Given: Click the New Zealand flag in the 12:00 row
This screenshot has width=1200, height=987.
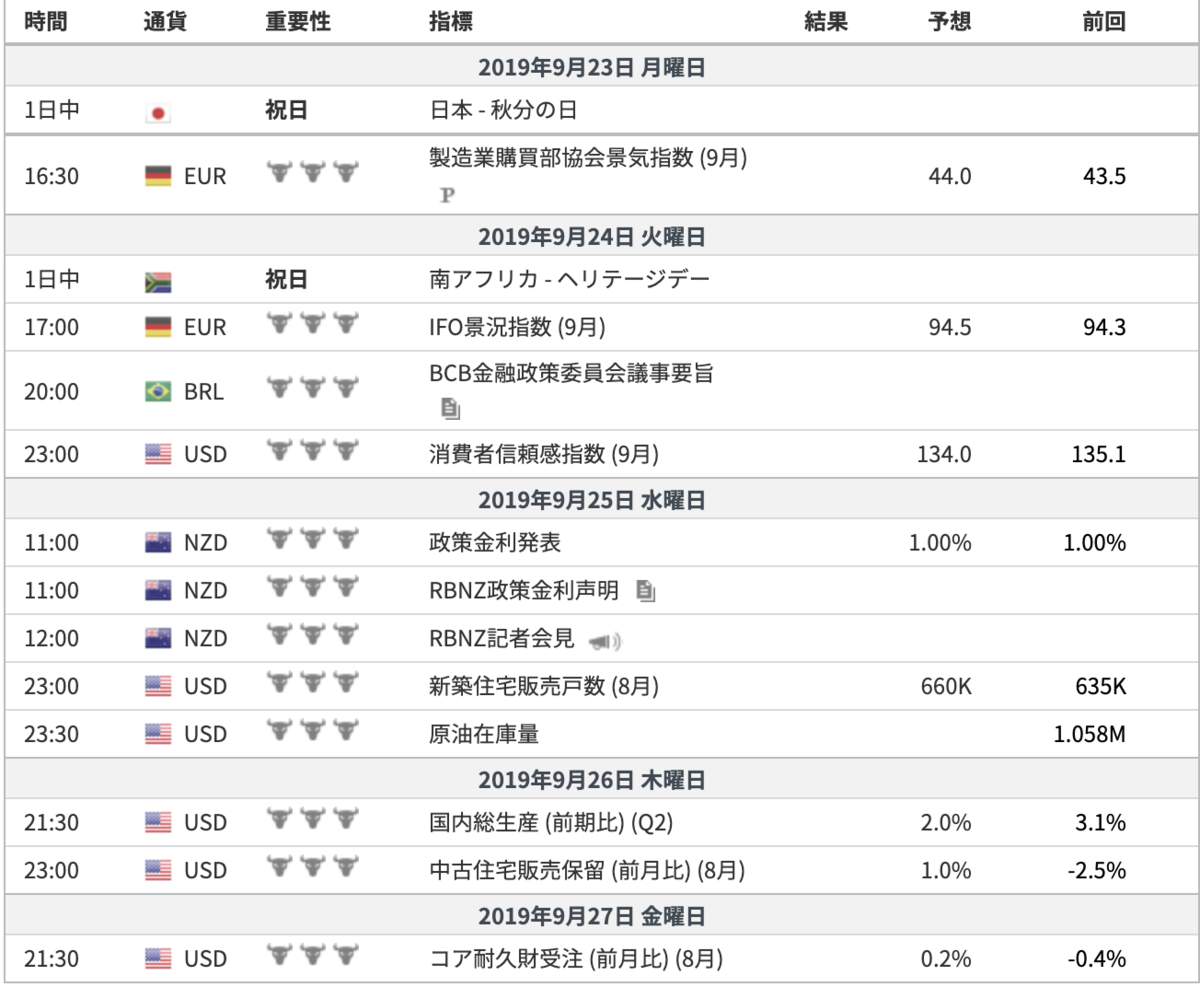Looking at the screenshot, I should (158, 640).
